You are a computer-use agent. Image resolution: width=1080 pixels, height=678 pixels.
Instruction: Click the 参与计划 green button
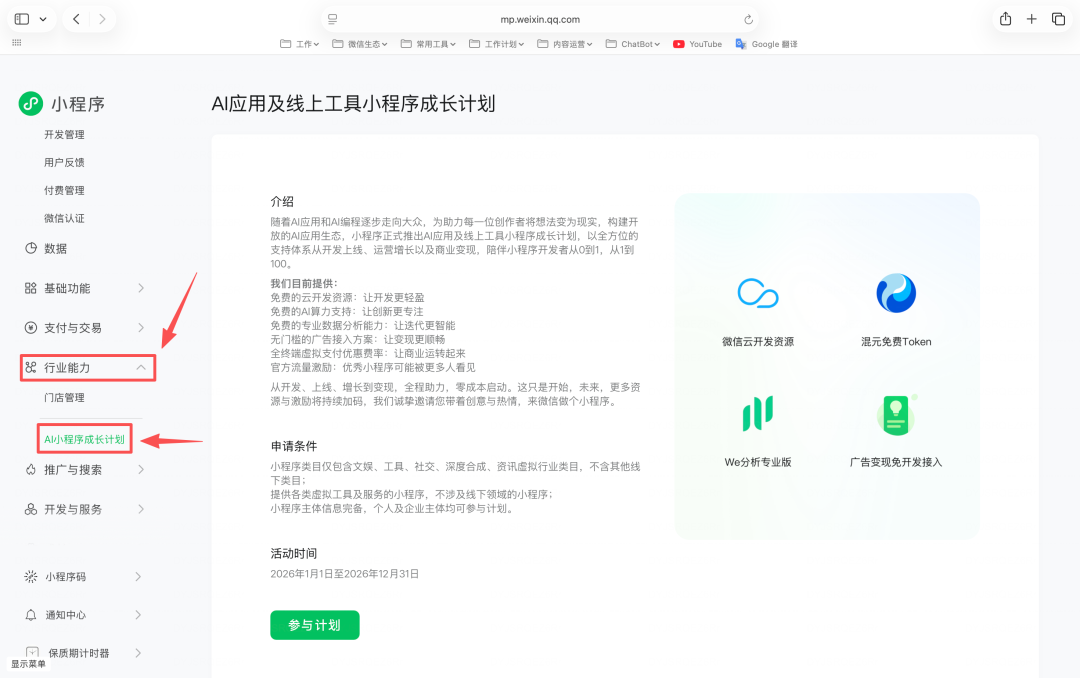click(x=314, y=624)
